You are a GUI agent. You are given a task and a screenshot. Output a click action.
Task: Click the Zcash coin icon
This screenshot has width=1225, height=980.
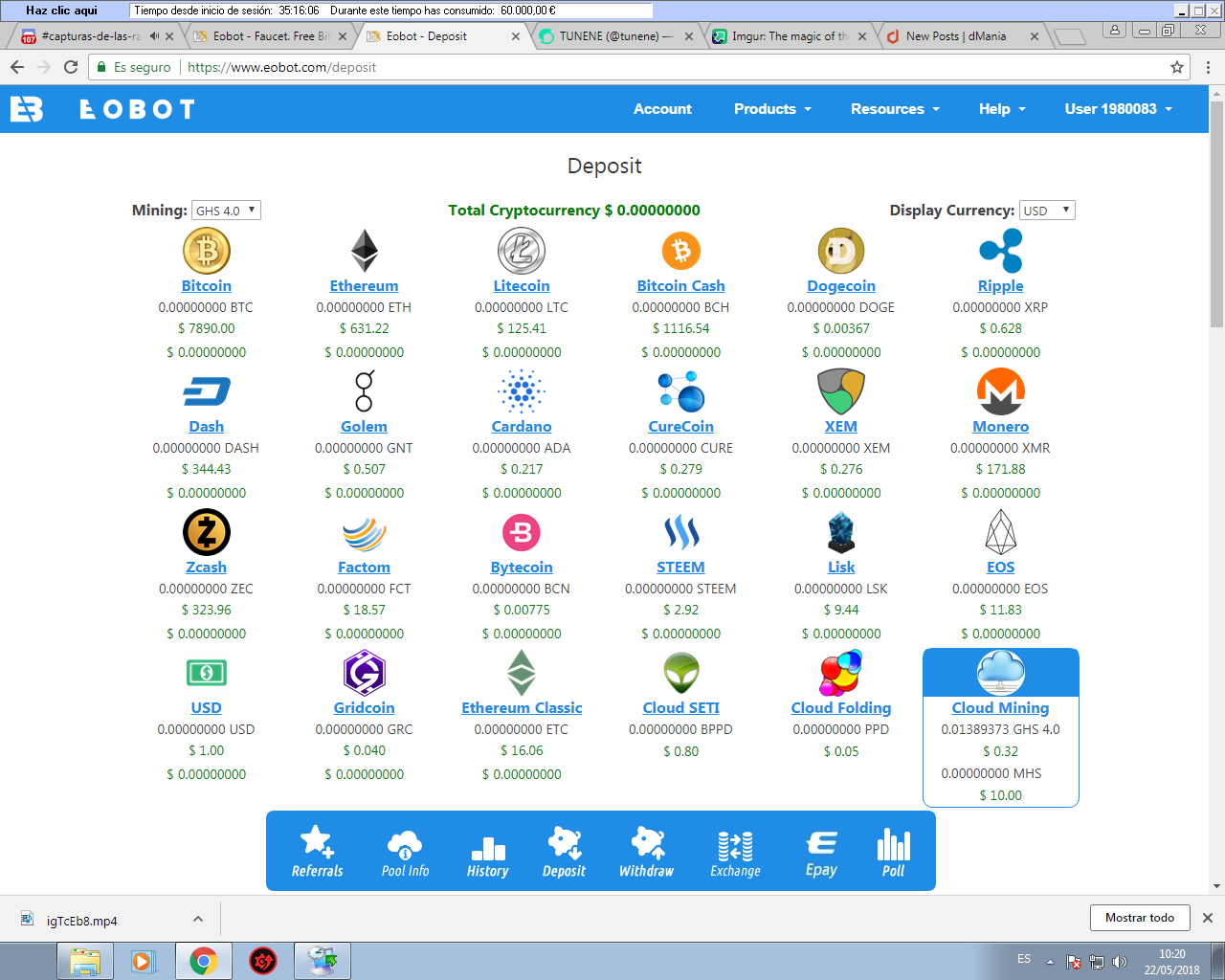click(x=207, y=532)
